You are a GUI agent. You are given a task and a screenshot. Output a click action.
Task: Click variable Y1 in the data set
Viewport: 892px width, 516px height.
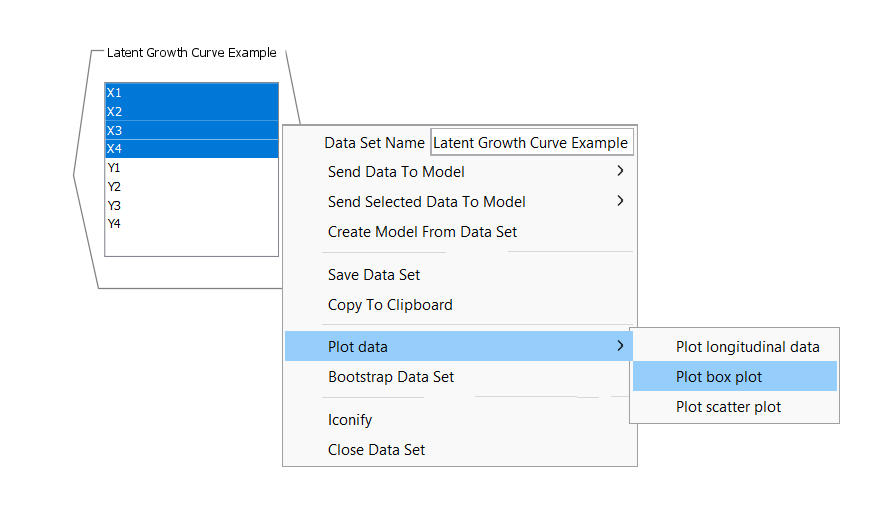tap(190, 167)
